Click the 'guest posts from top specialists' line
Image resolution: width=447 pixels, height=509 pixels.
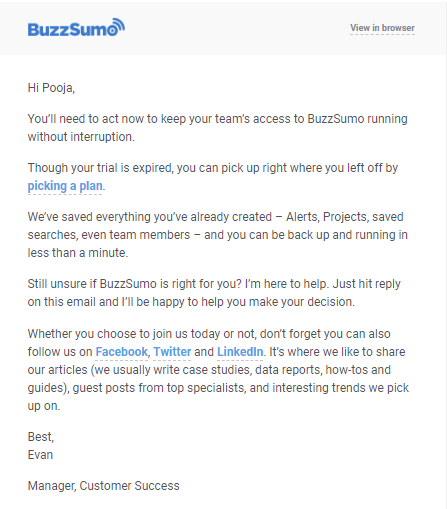point(218,388)
